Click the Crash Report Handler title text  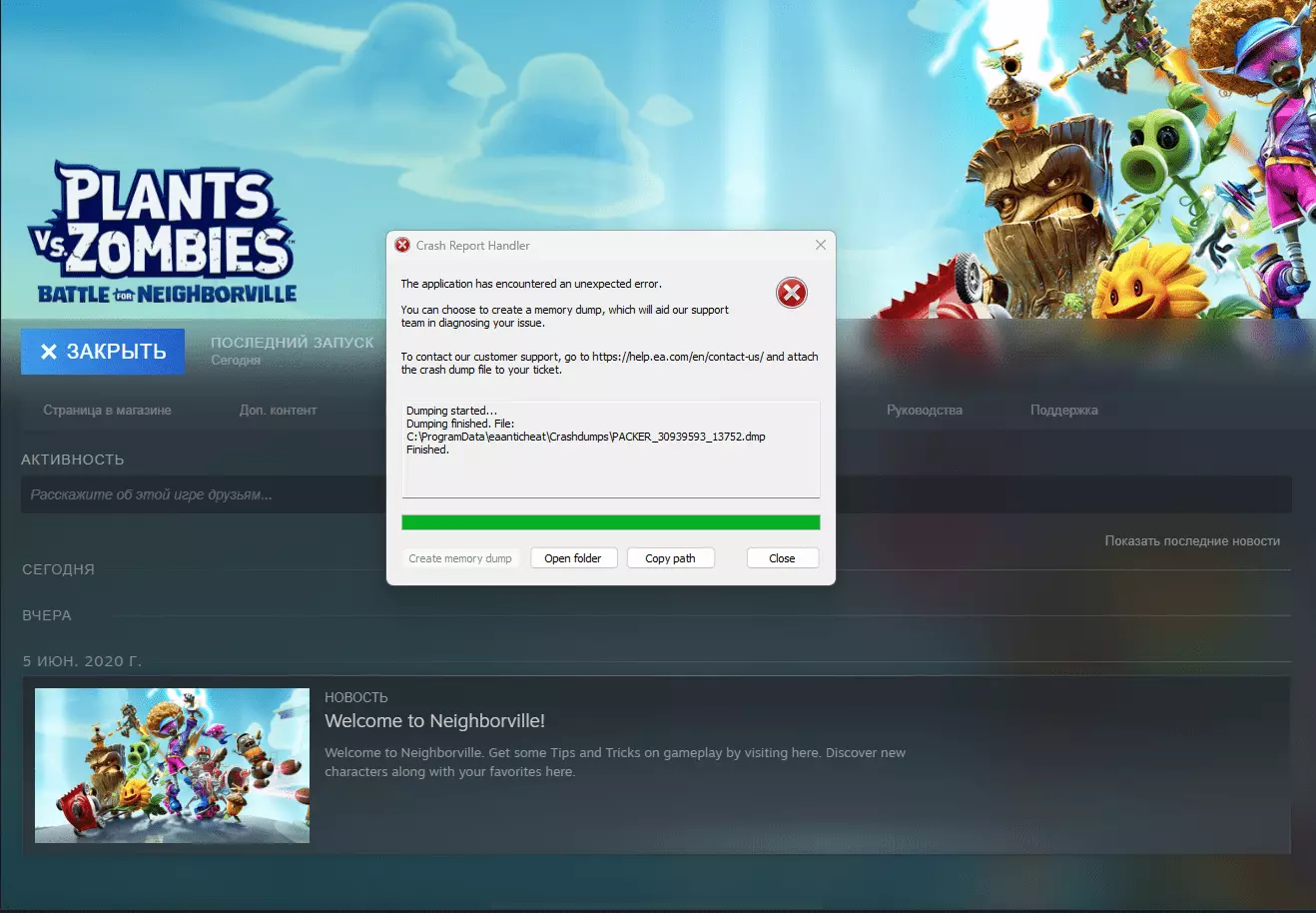pyautogui.click(x=473, y=246)
